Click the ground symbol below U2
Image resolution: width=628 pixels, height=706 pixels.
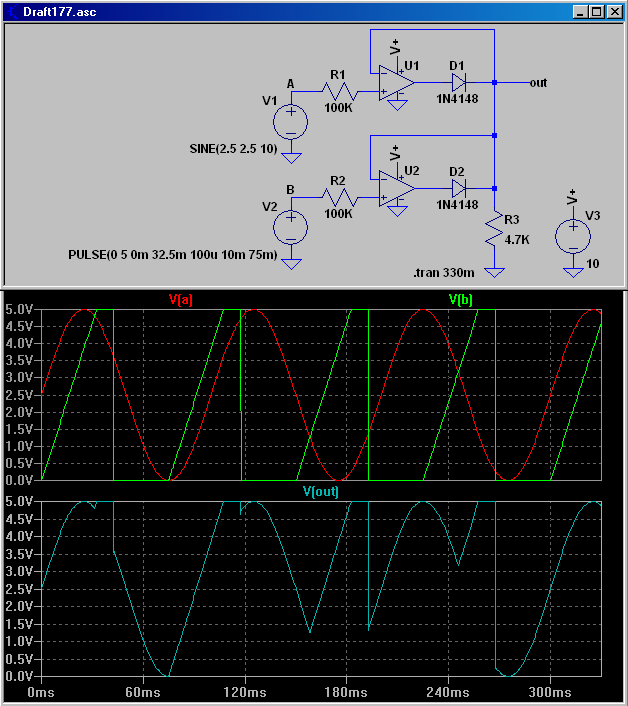[397, 211]
